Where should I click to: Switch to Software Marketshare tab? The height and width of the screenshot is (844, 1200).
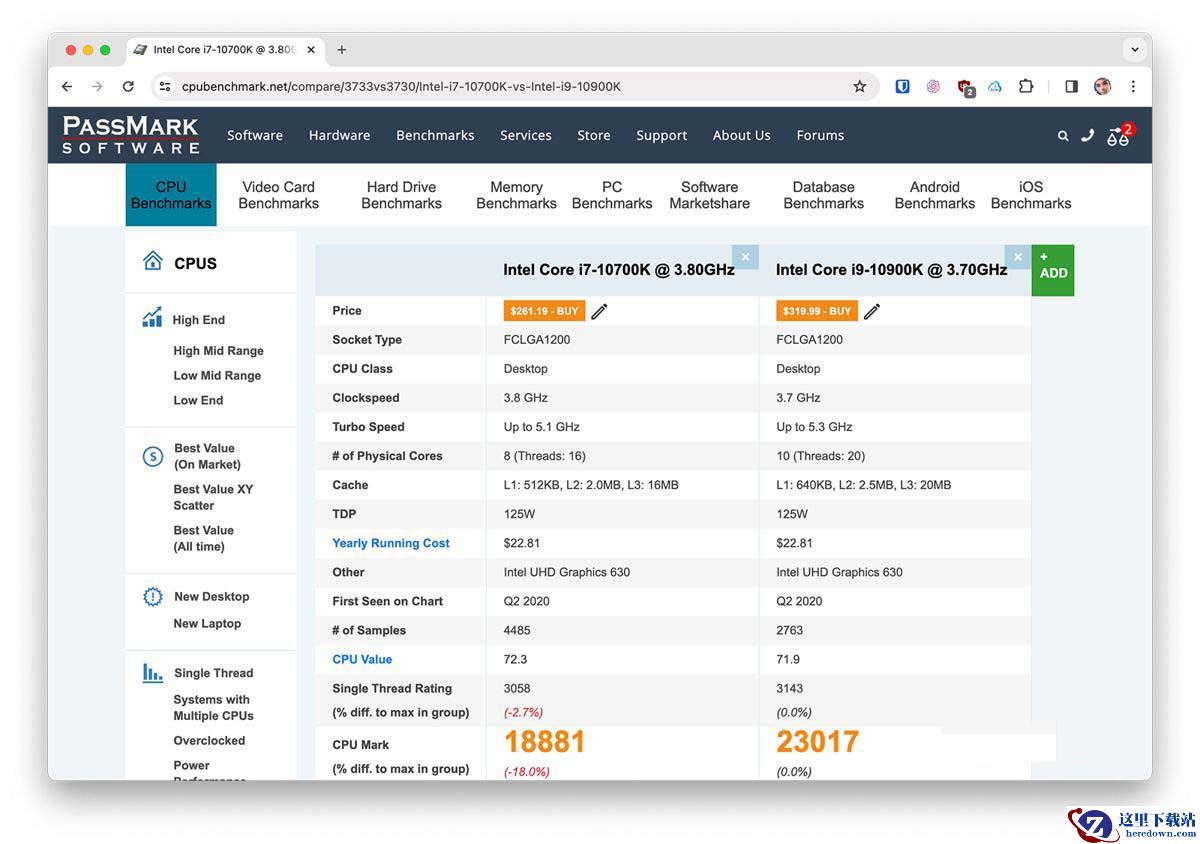pos(709,195)
